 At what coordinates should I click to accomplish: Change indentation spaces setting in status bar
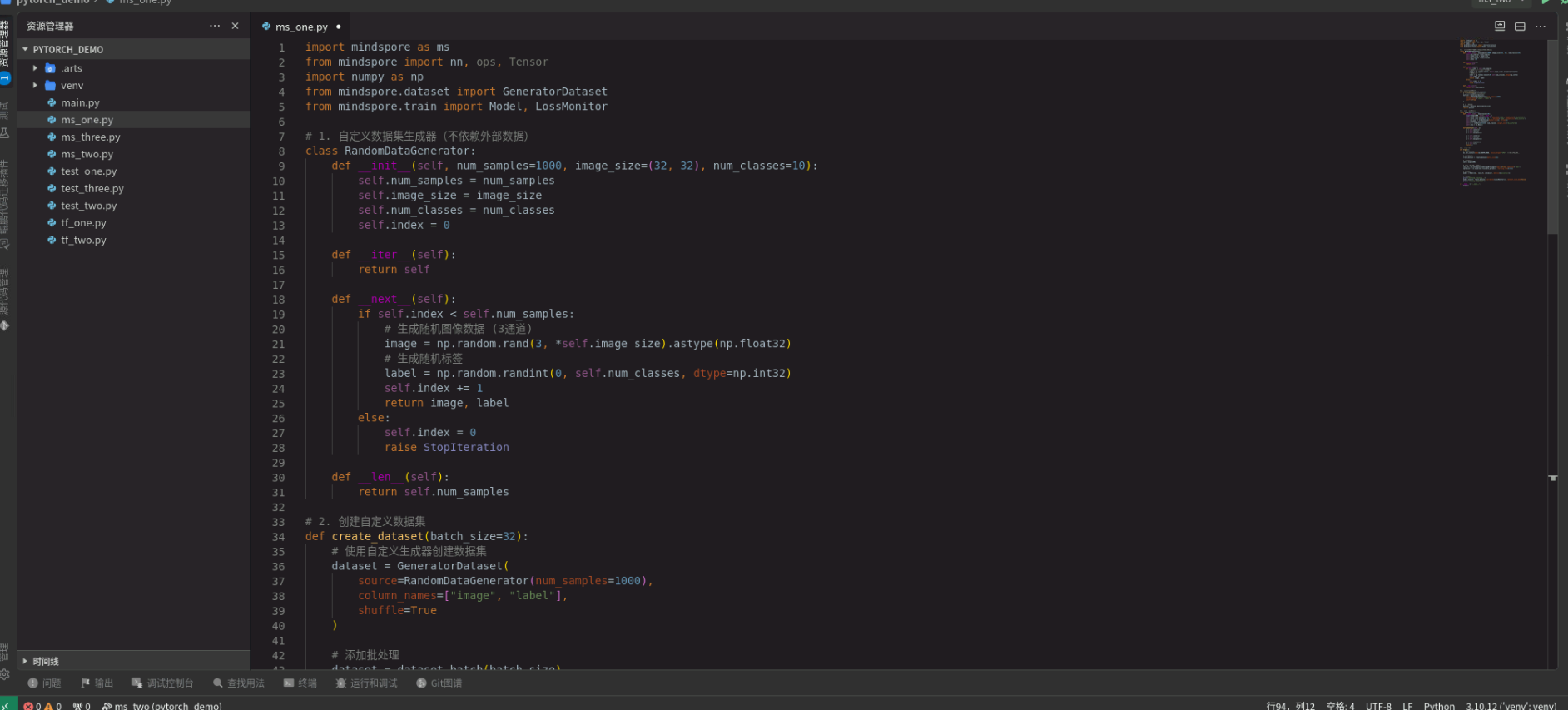[x=1340, y=706]
